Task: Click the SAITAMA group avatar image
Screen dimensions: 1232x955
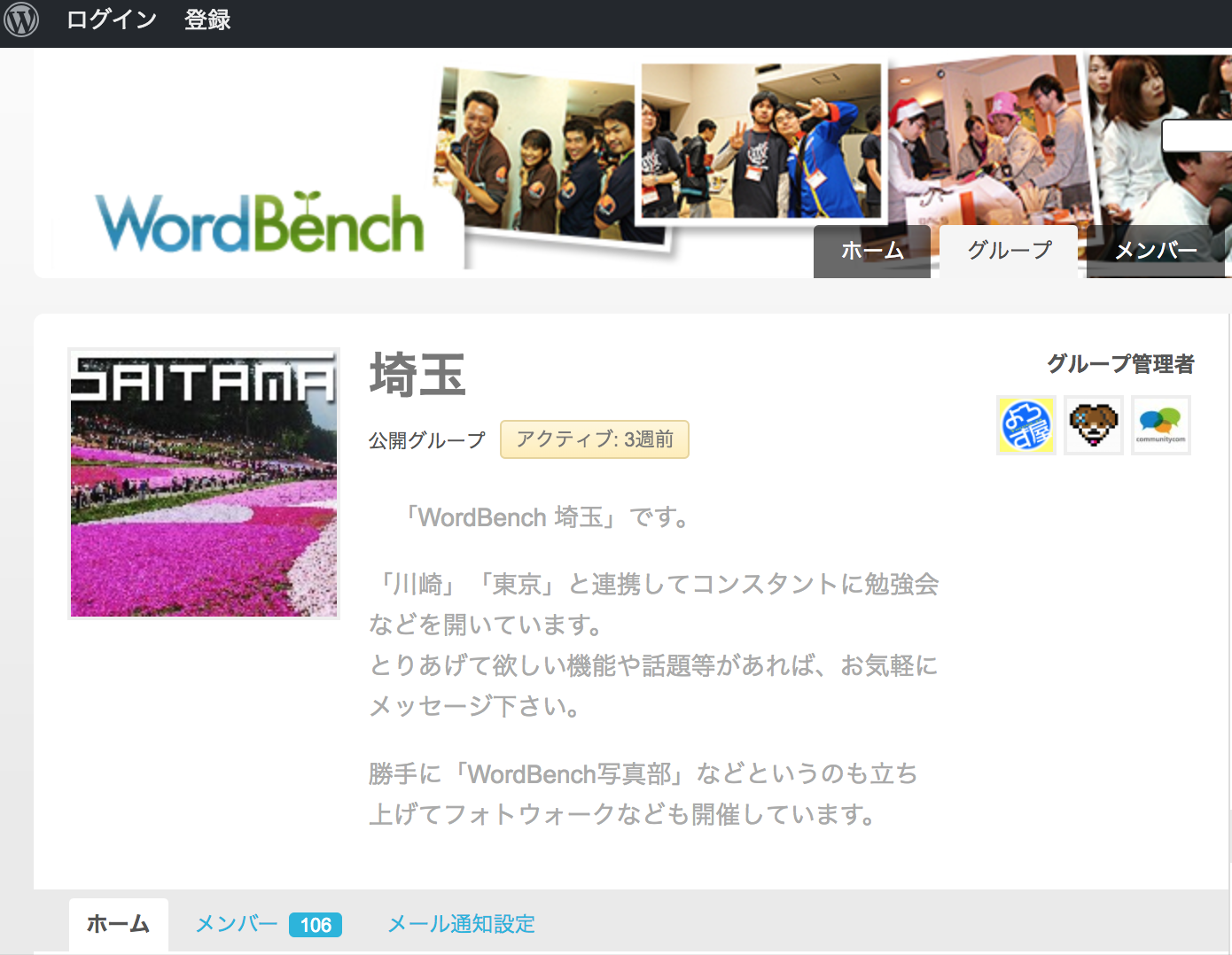Action: click(x=204, y=484)
